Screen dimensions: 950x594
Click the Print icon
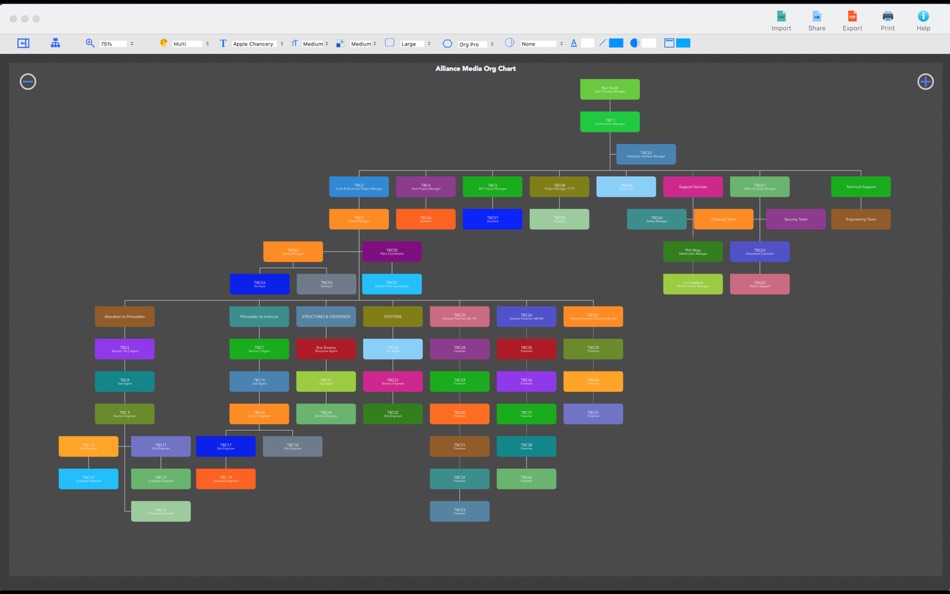point(888,16)
